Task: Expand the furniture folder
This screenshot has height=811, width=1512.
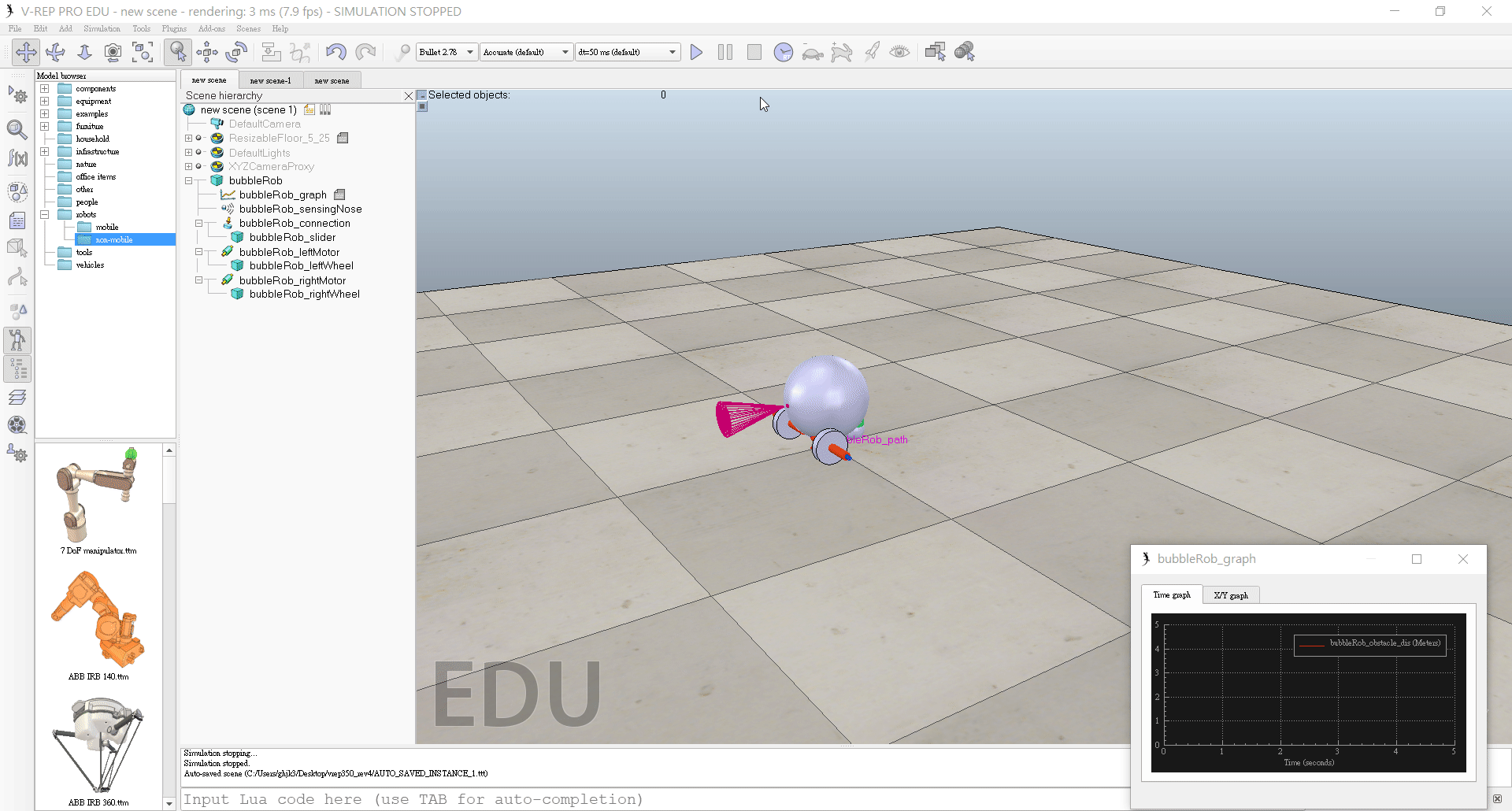Action: 45,127
